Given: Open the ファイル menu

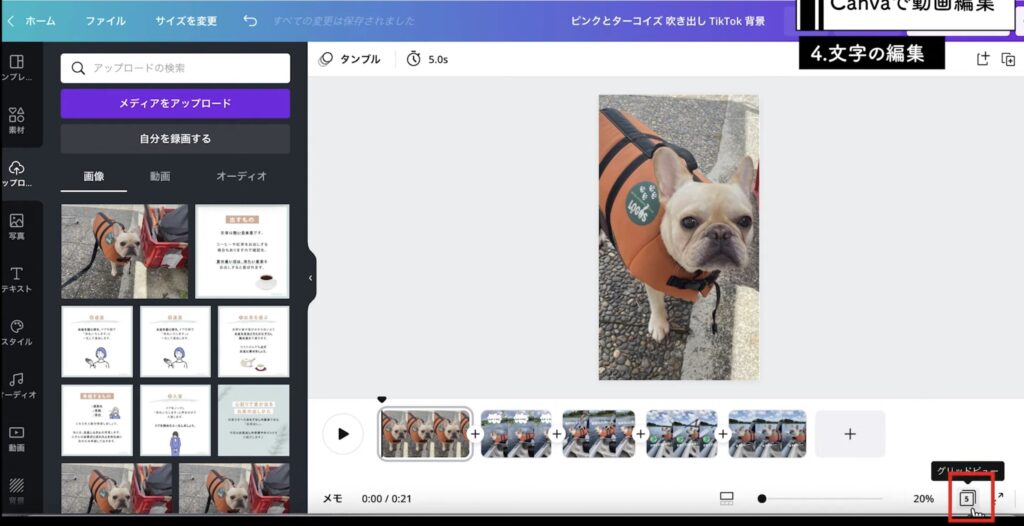Looking at the screenshot, I should (105, 21).
